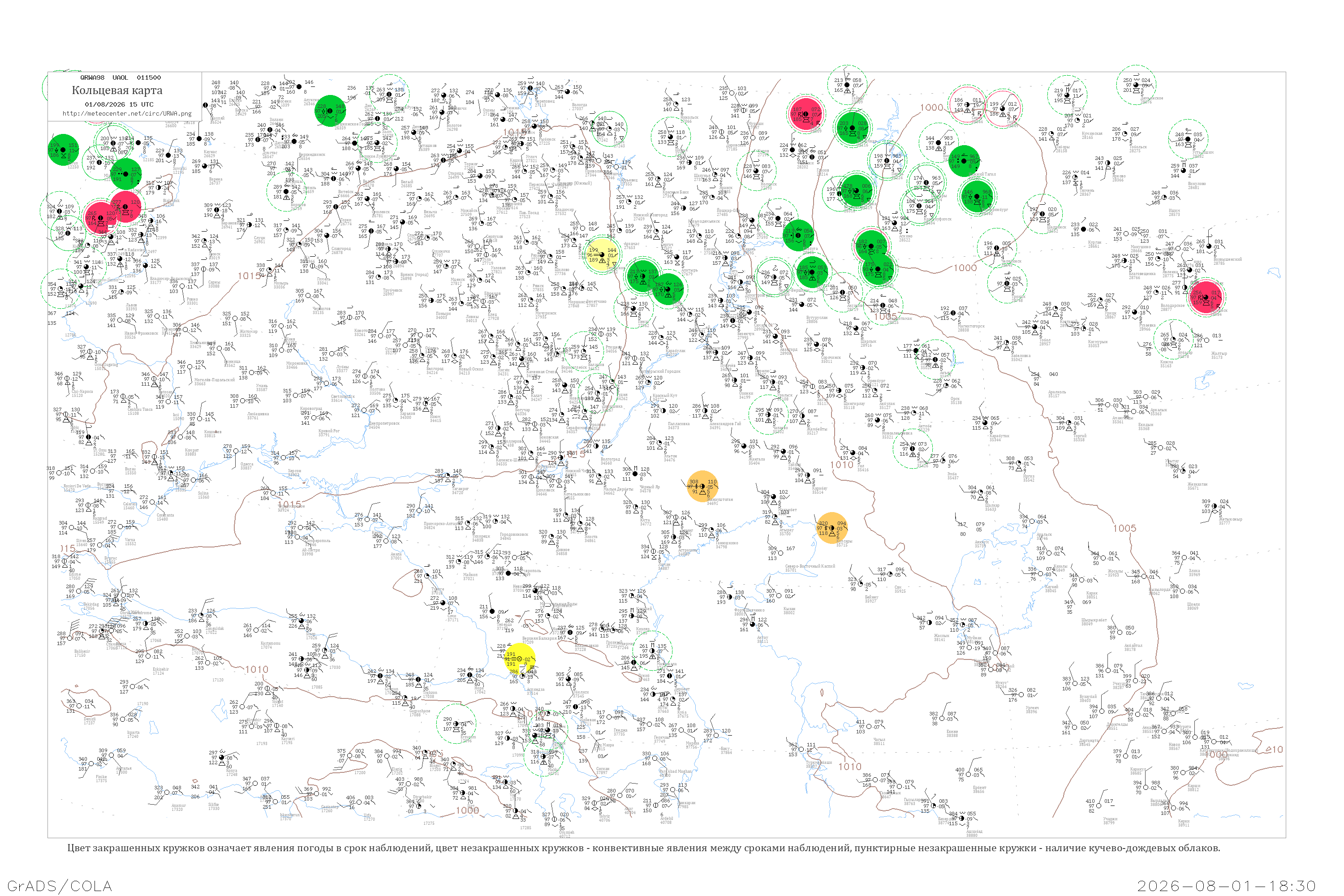Viewport: 1344px width, 896px height.
Task: Click the map title "Кольцевая карта"
Action: pyautogui.click(x=116, y=90)
